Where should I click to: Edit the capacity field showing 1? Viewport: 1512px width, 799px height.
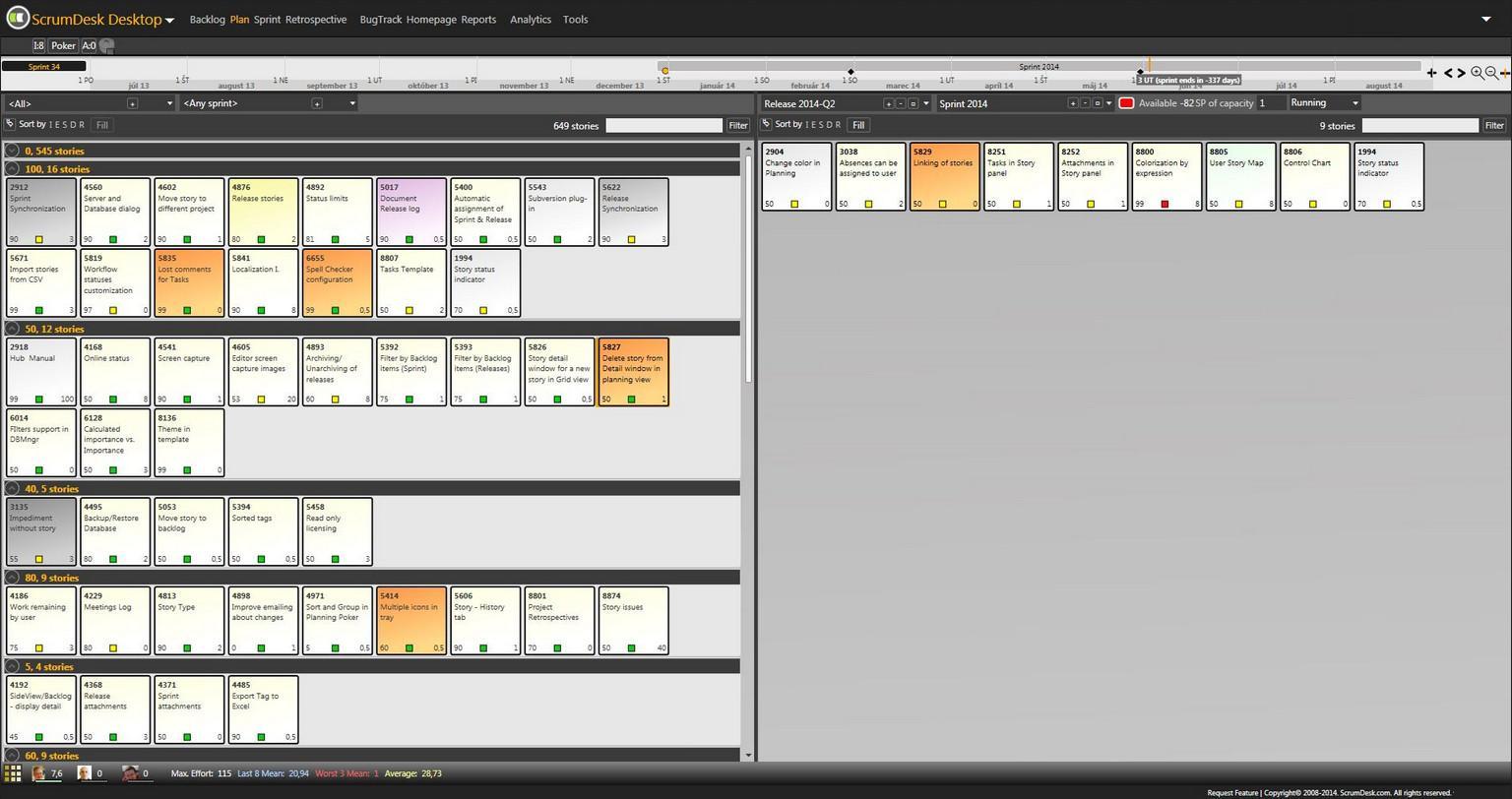1271,103
